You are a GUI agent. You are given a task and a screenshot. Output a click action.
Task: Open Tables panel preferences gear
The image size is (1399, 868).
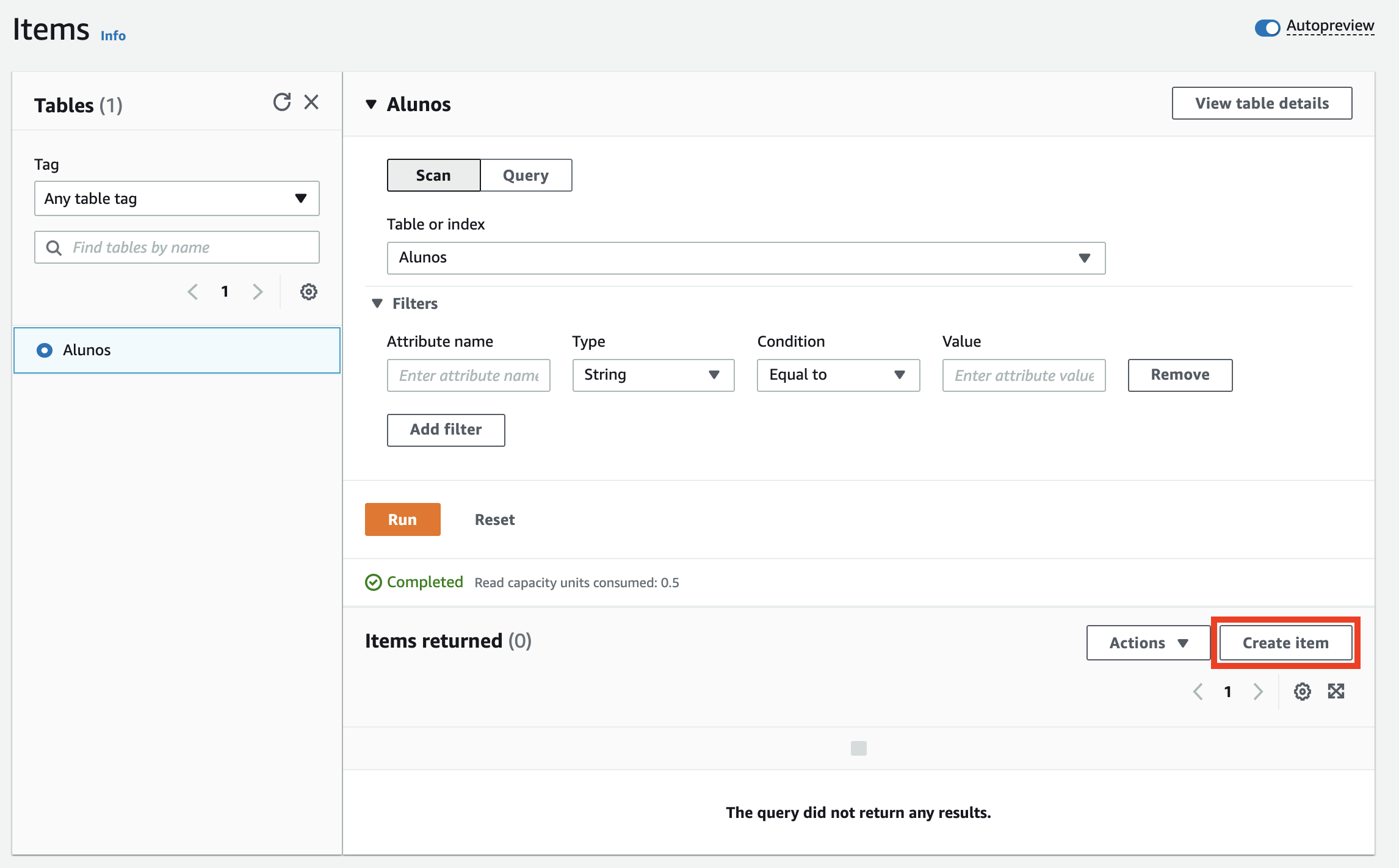point(308,292)
